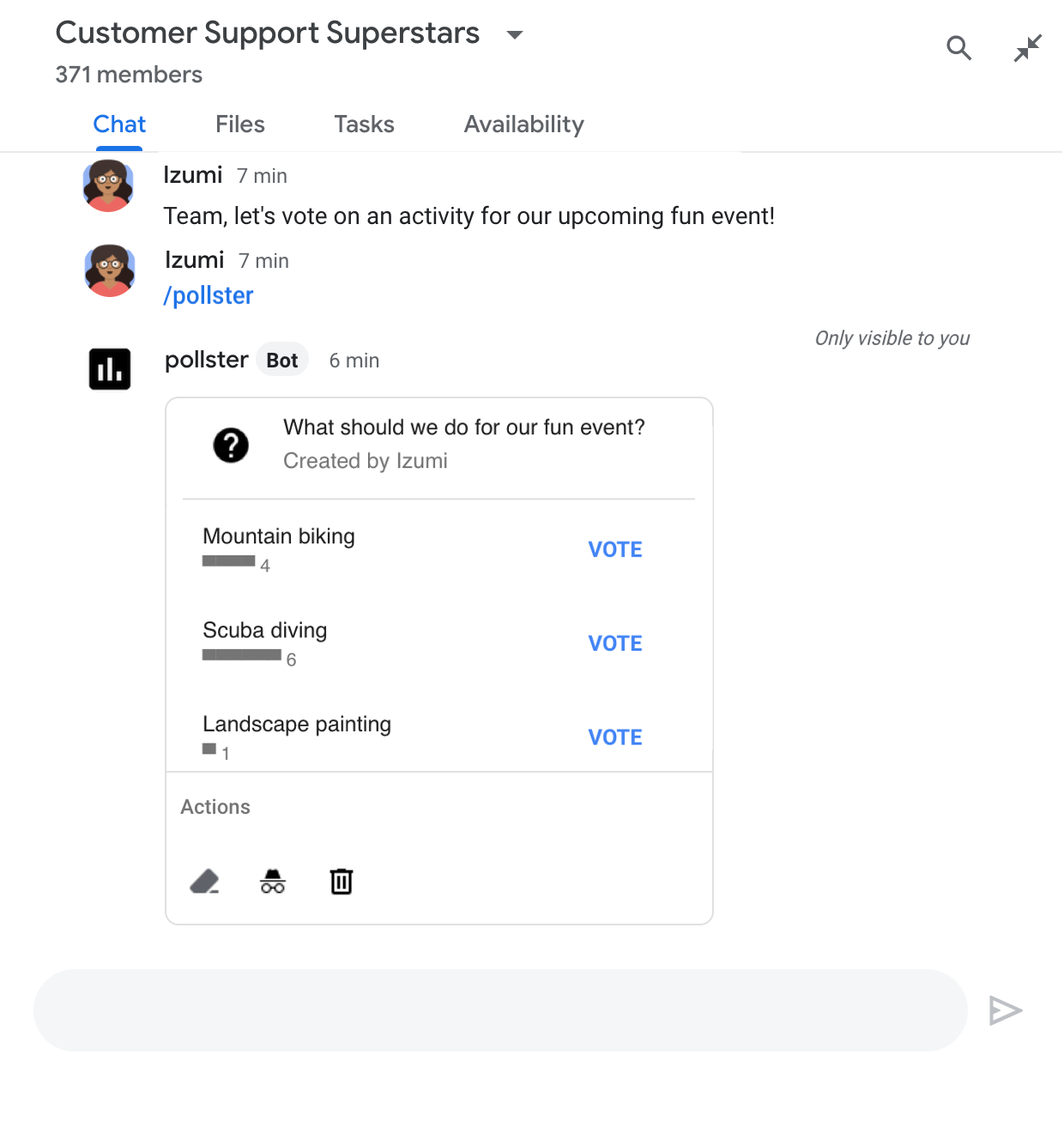
Task: Click the Scuba diving vote progress bar
Action: (x=242, y=655)
